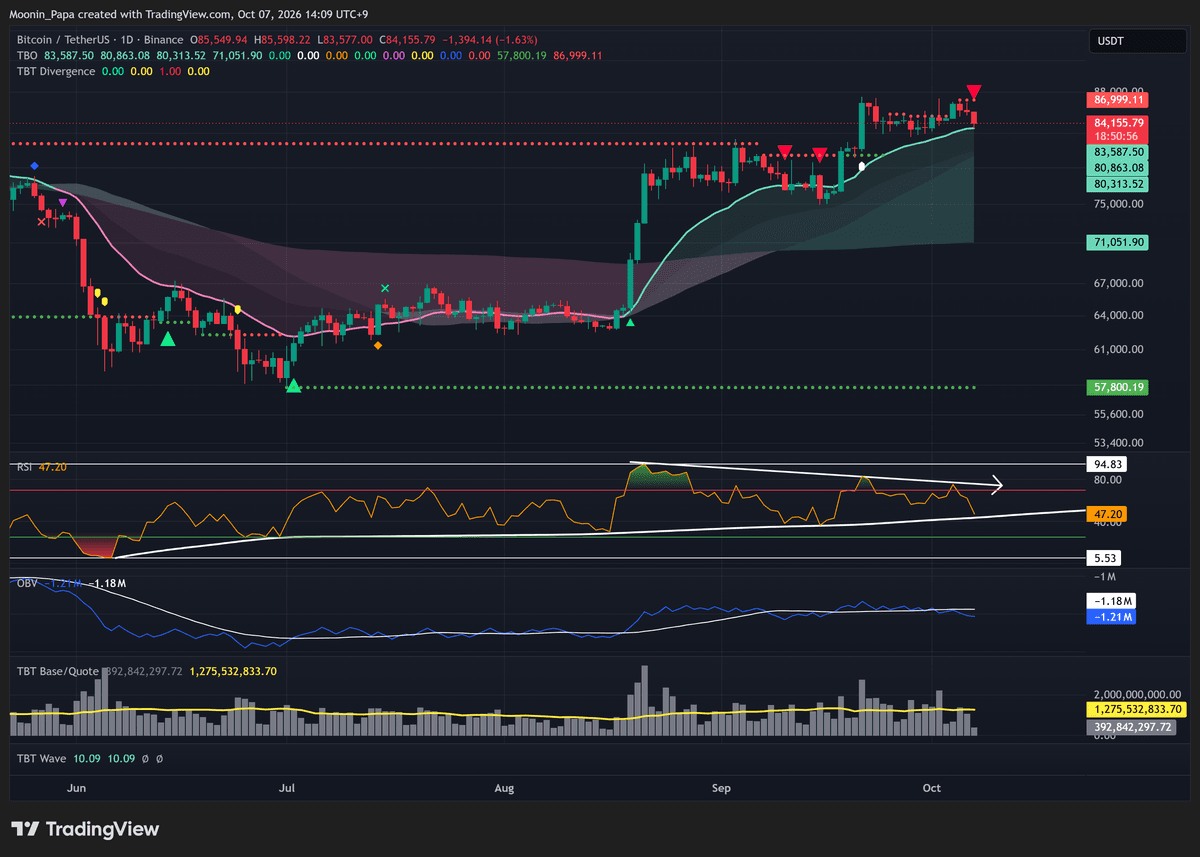Select the green X marker in mid-July
Image resolution: width=1200 pixels, height=857 pixels.
[x=385, y=288]
